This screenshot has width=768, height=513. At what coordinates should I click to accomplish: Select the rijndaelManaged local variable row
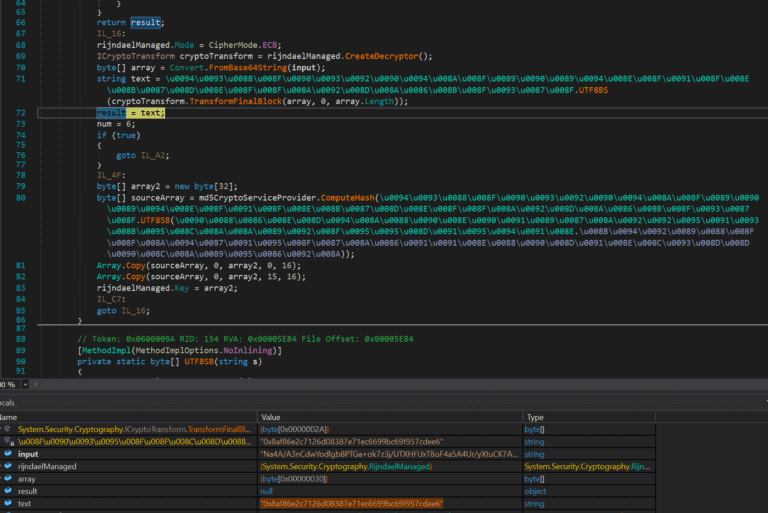(x=327, y=466)
